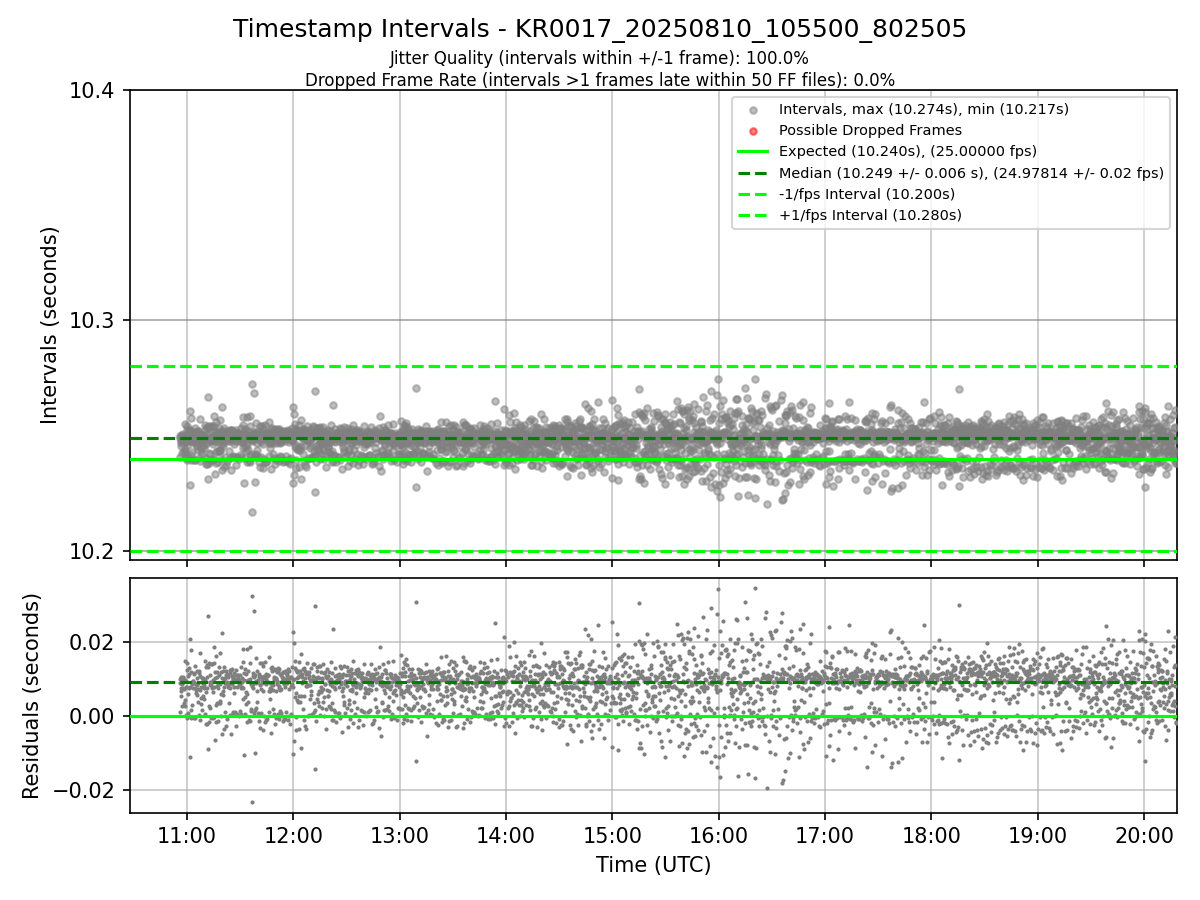
Task: Click the red dot marker for Possible Dropped Frames
Action: [x=753, y=131]
